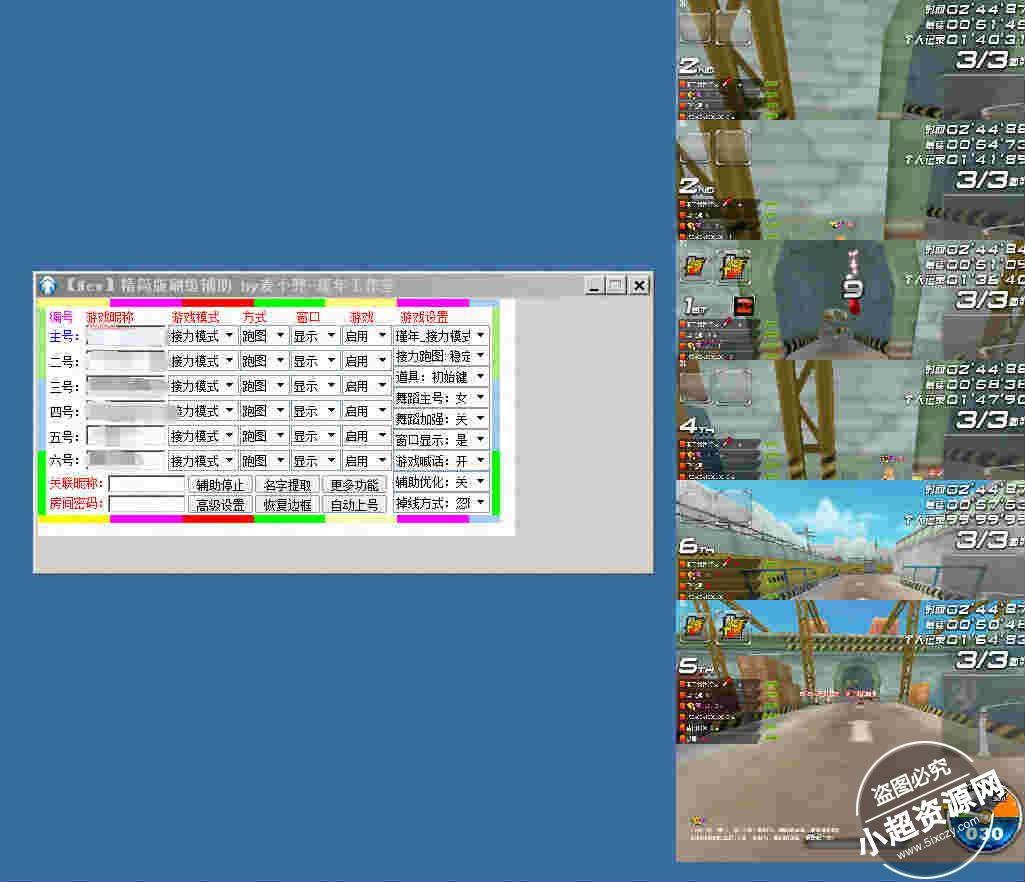
Task: Open the 六号 row 启用 dropdown
Action: click(x=382, y=461)
